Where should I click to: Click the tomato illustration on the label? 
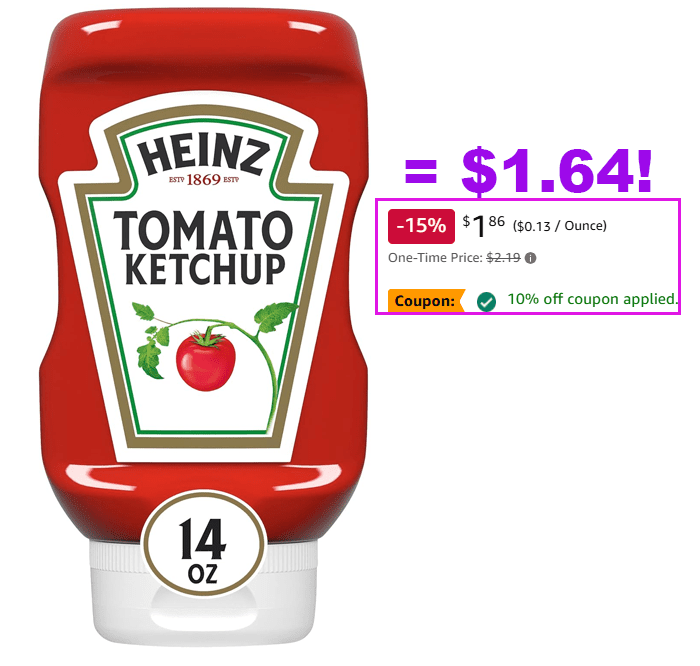(x=205, y=361)
